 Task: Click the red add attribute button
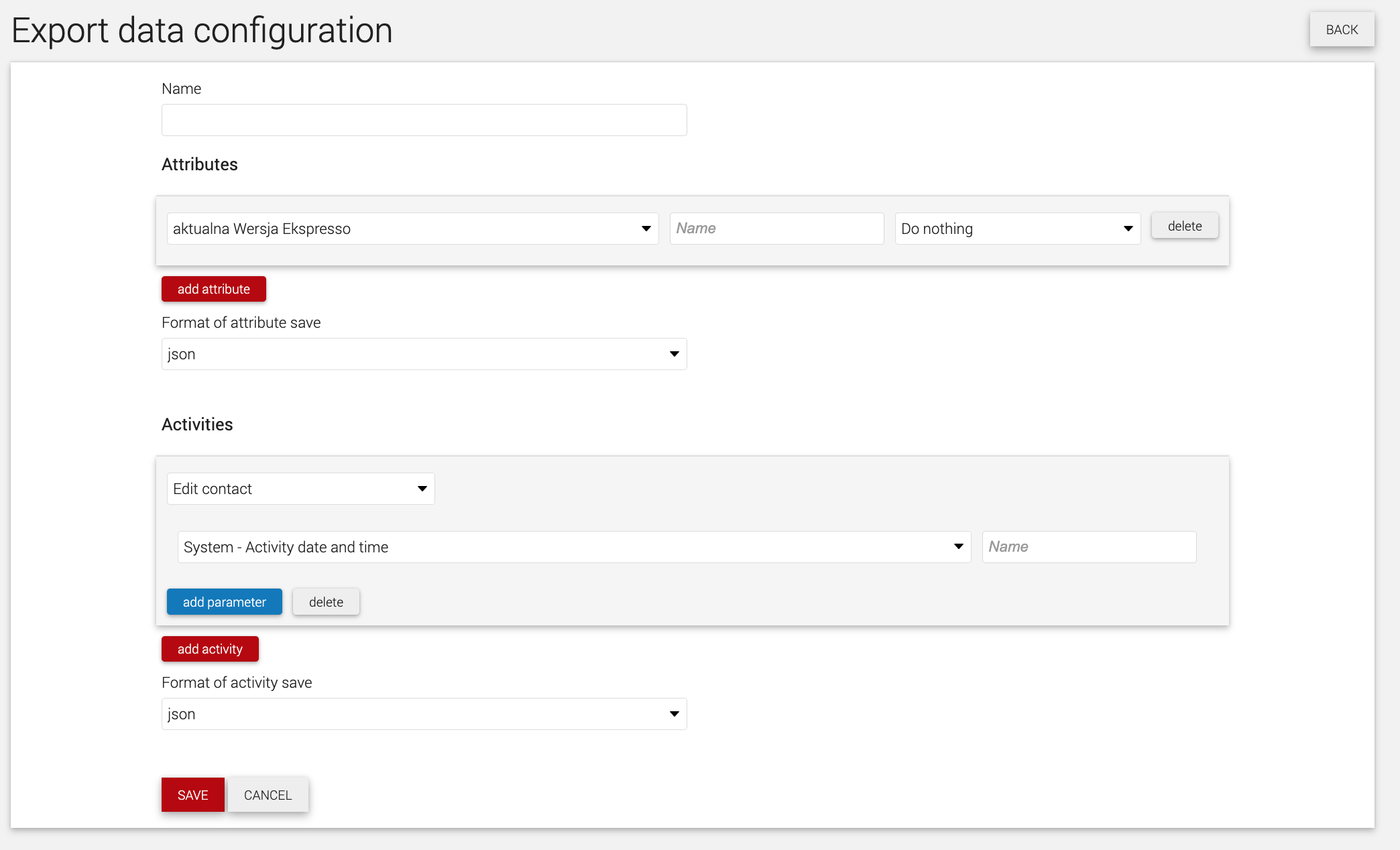pyautogui.click(x=214, y=289)
